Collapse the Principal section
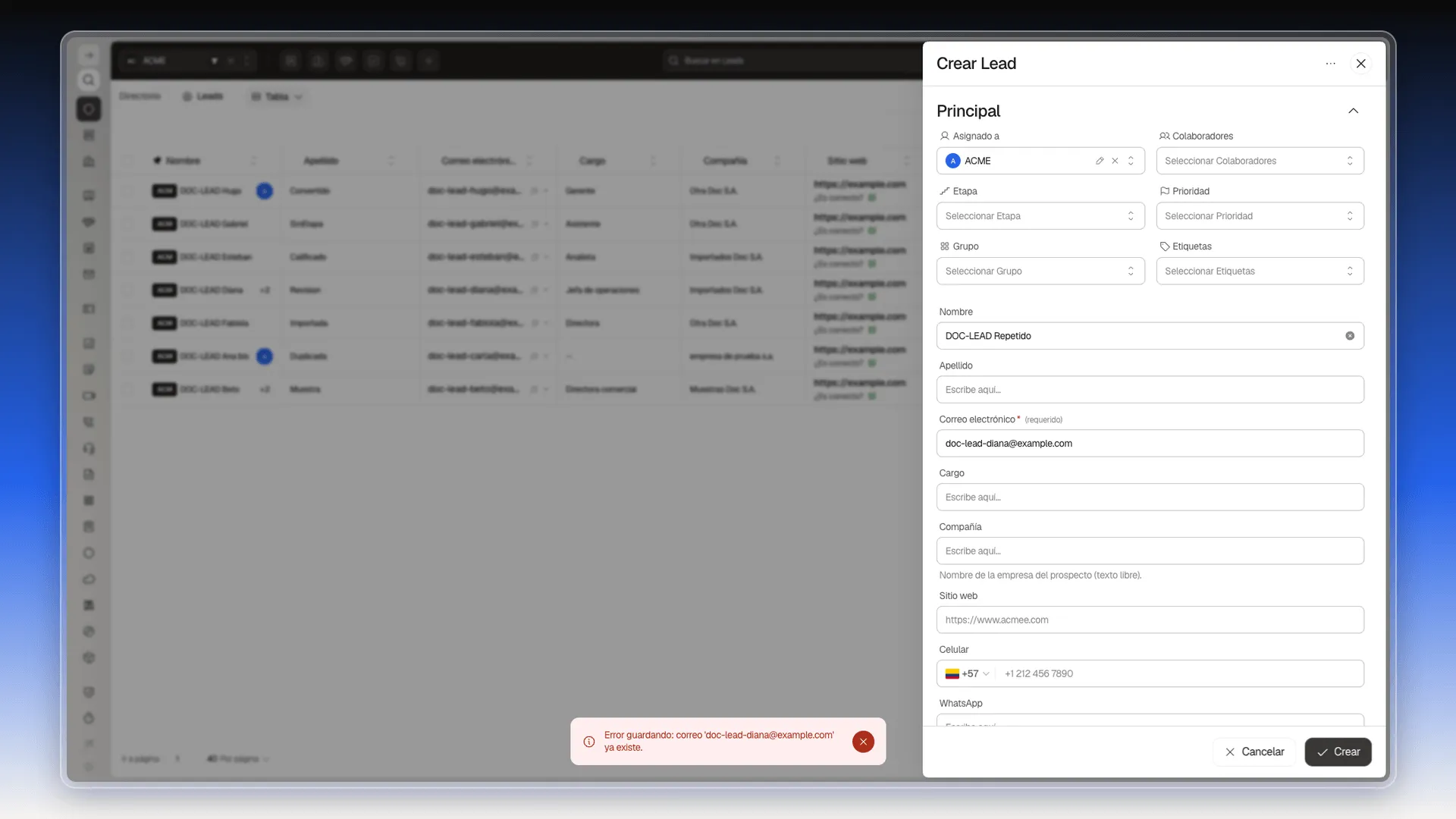Screen dimensions: 1456x819 click(x=1353, y=111)
